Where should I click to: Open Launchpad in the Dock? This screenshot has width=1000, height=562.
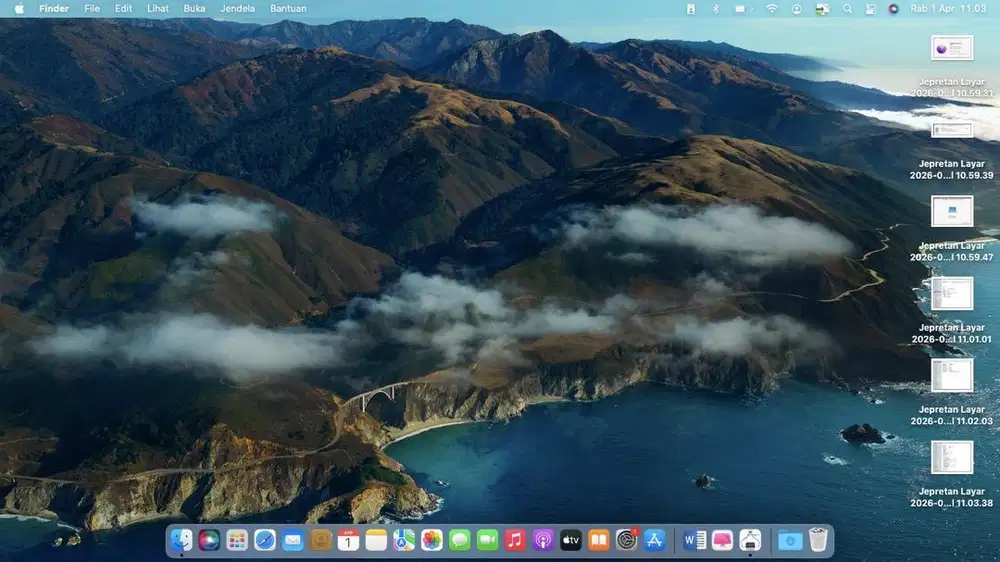point(237,540)
